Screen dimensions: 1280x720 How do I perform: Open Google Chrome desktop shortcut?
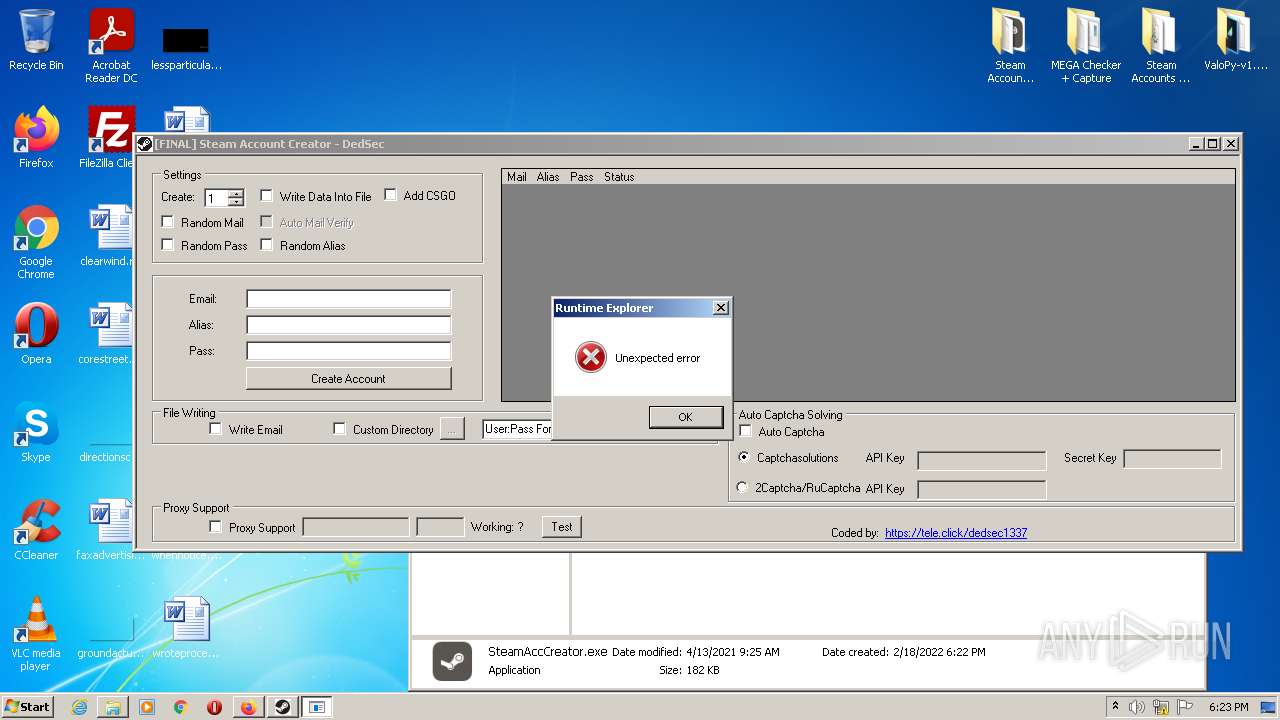[36, 241]
